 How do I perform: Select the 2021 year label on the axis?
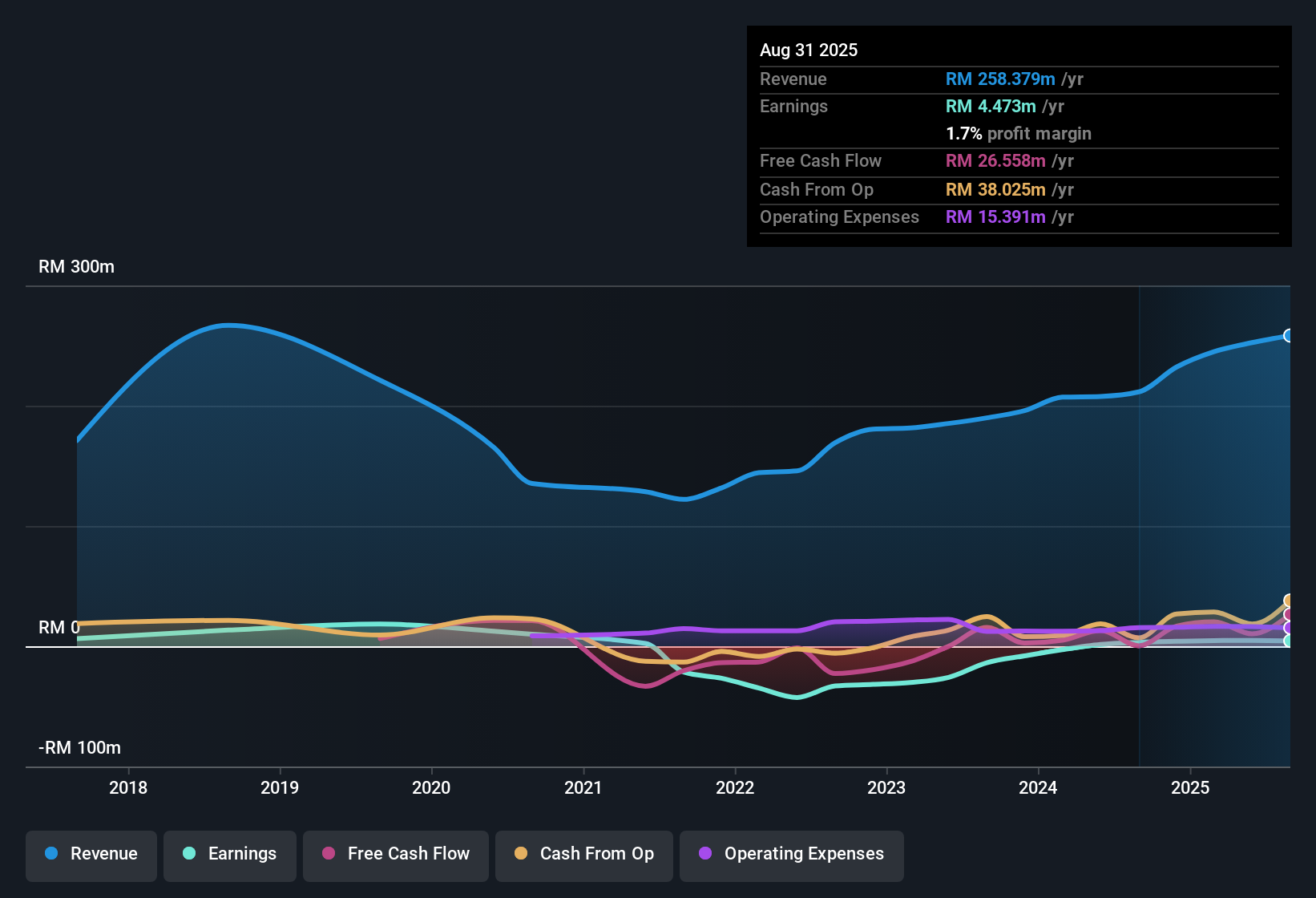point(584,788)
